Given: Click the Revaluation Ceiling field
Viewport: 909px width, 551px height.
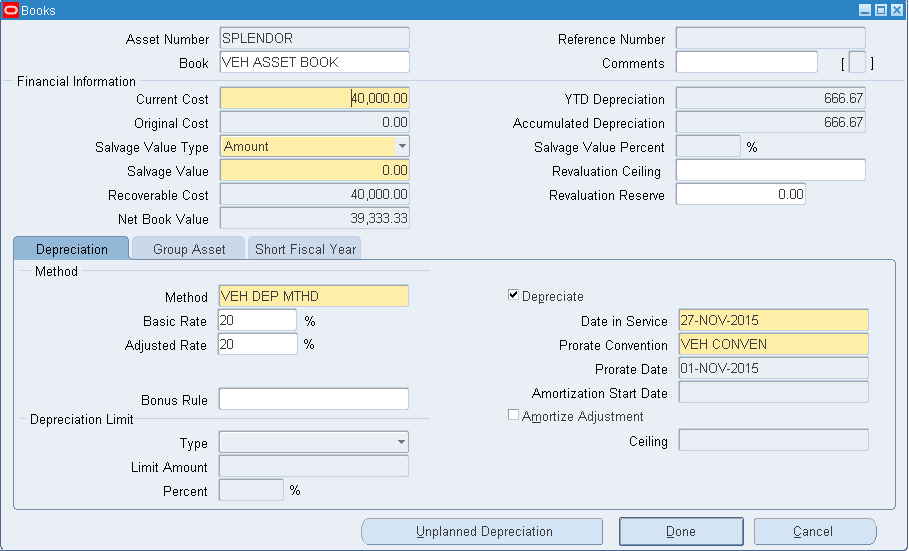Looking at the screenshot, I should coord(770,170).
